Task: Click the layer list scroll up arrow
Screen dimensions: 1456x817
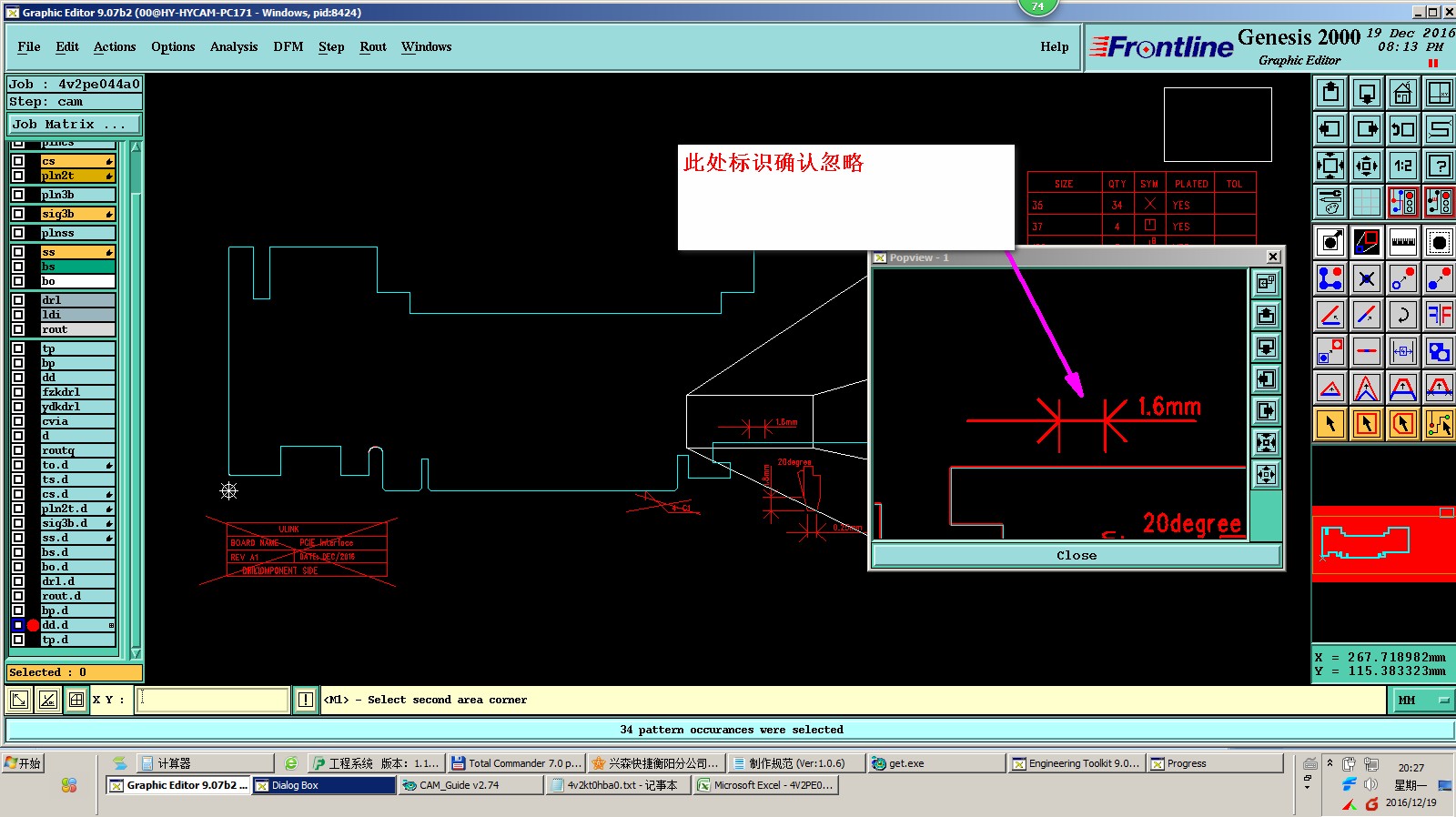Action: tap(136, 146)
